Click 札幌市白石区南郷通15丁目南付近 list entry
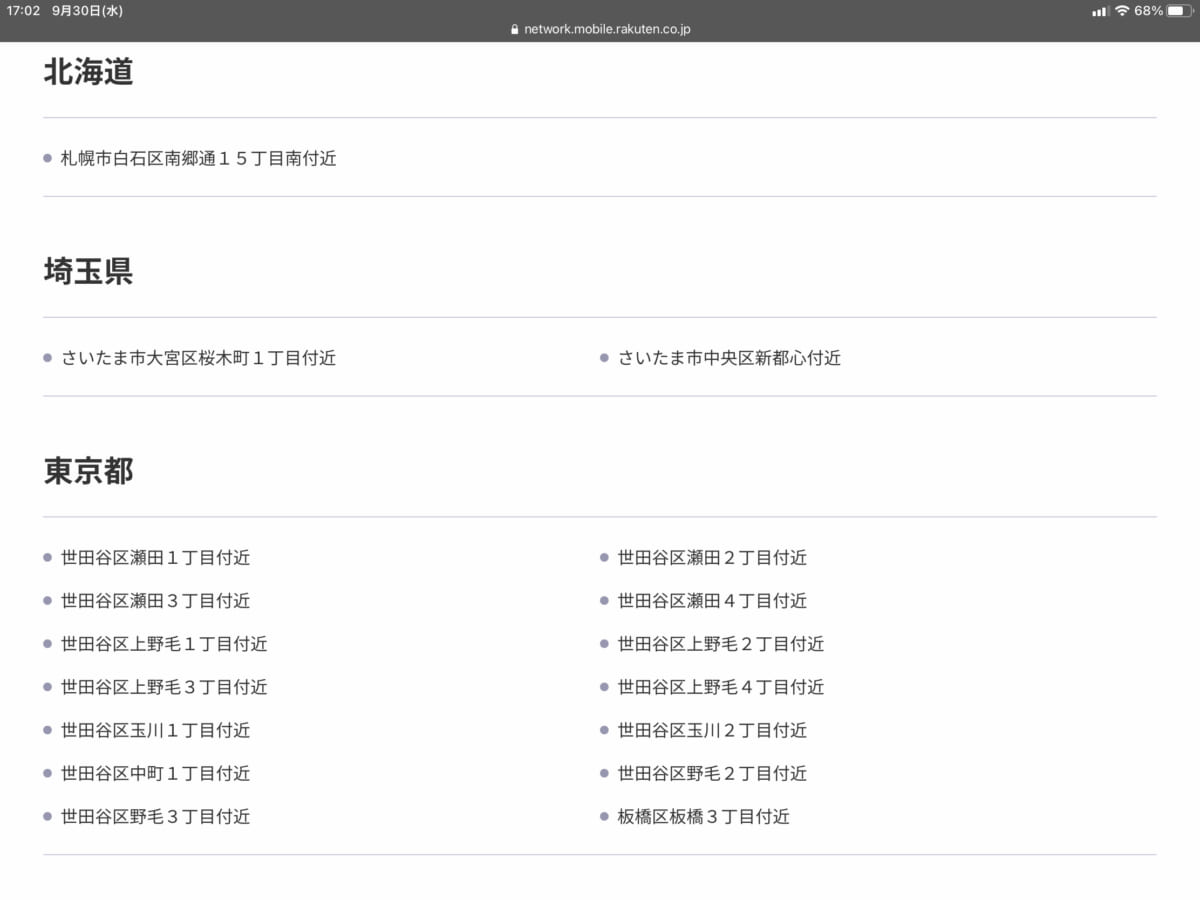Image resolution: width=1200 pixels, height=900 pixels. click(x=198, y=158)
